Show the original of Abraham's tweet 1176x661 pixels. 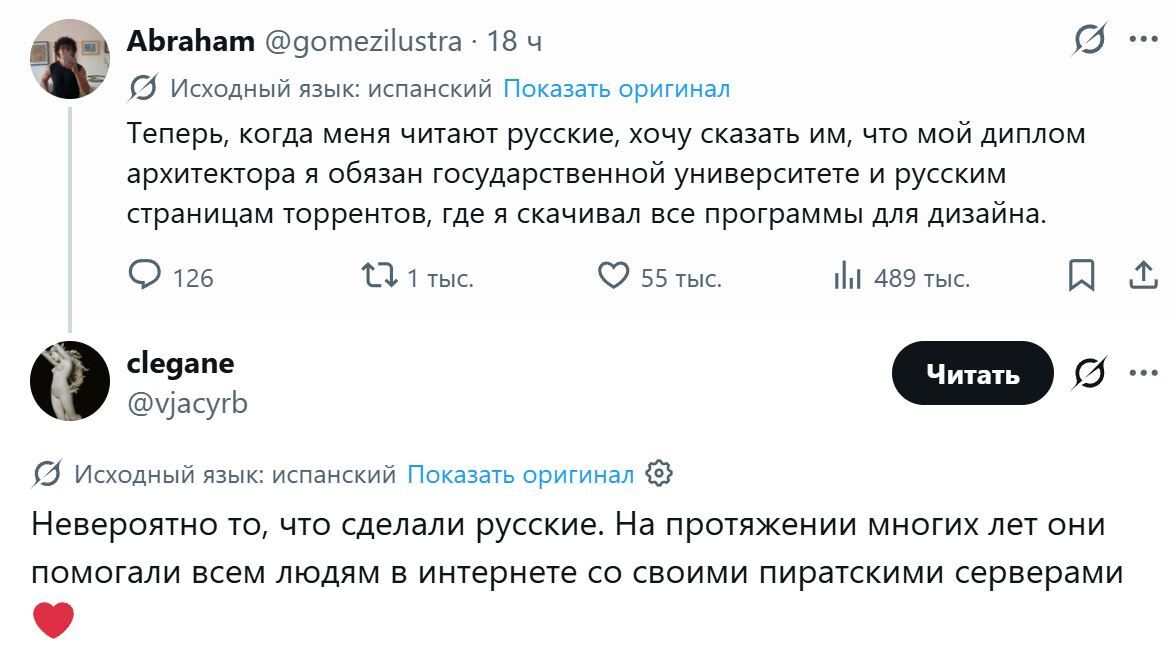pos(616,89)
